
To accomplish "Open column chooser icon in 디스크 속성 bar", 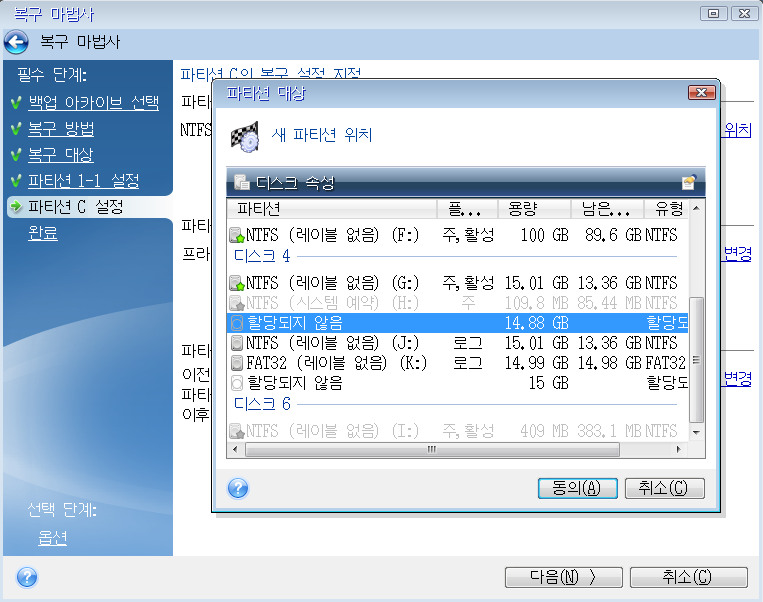I will (x=688, y=183).
